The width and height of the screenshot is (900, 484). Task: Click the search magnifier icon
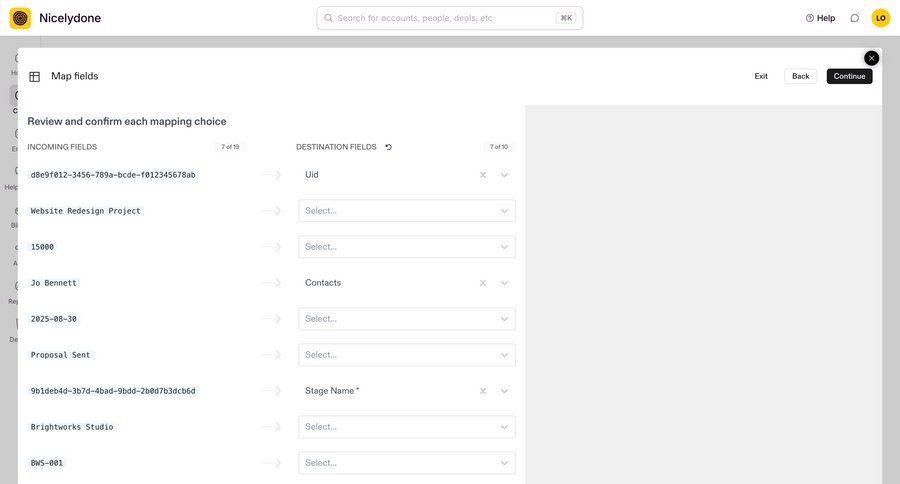(328, 18)
